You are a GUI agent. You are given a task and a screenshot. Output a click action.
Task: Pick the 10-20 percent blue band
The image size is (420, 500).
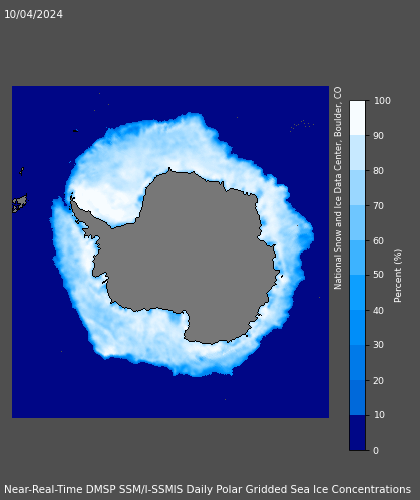(x=357, y=398)
